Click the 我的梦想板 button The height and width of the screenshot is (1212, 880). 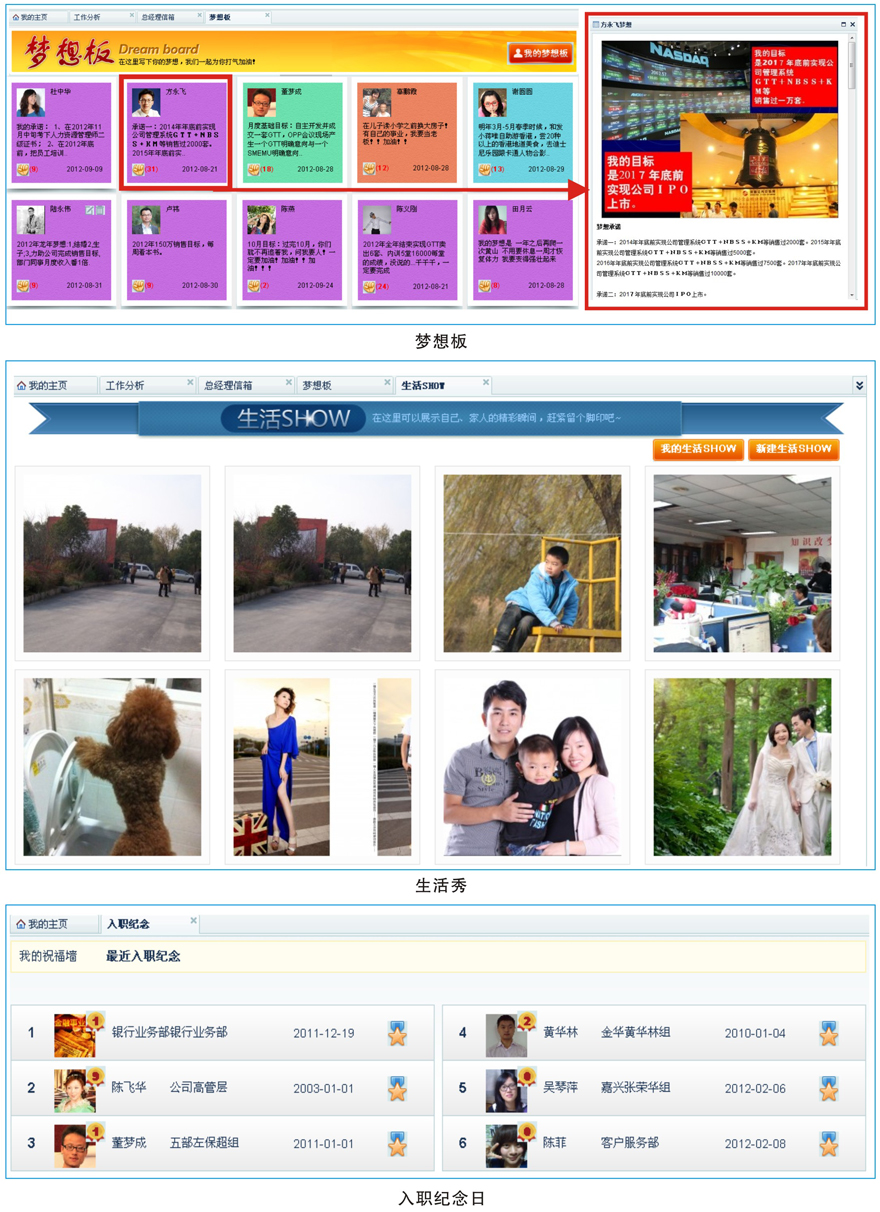[x=540, y=53]
